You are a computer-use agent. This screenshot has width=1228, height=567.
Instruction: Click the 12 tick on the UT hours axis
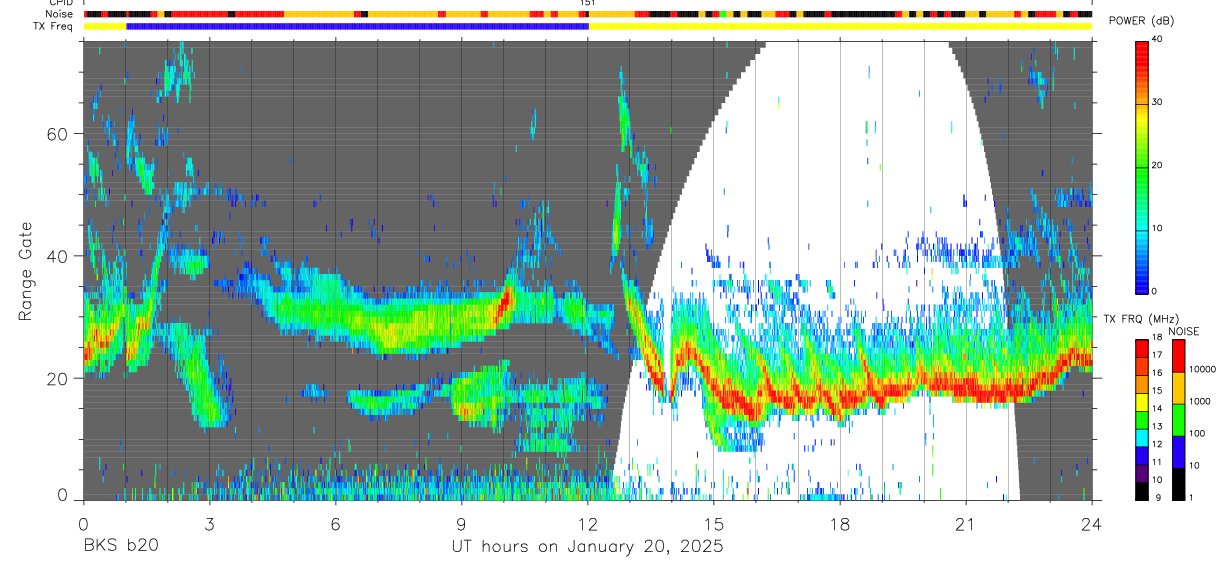[x=588, y=523]
